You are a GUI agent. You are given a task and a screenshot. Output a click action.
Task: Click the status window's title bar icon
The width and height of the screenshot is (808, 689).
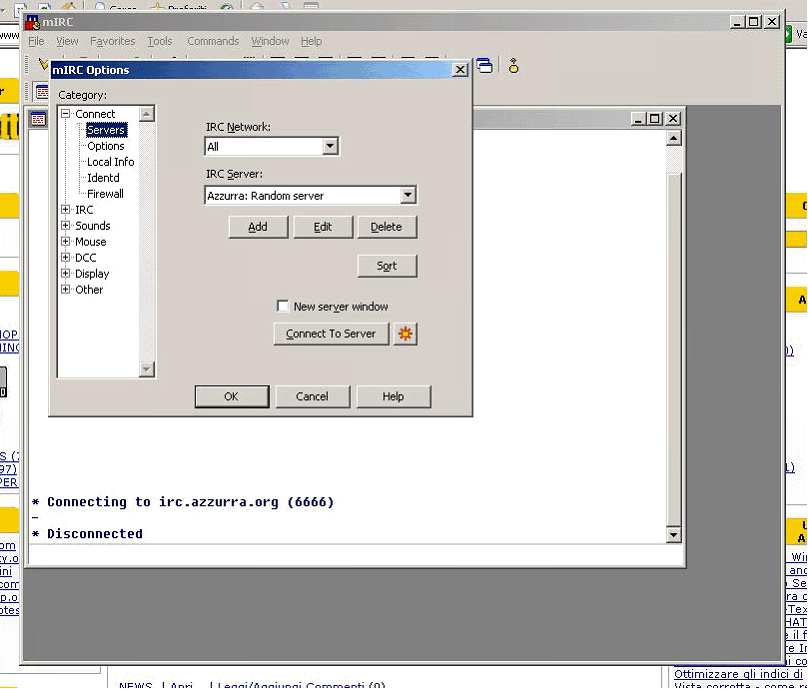click(38, 119)
